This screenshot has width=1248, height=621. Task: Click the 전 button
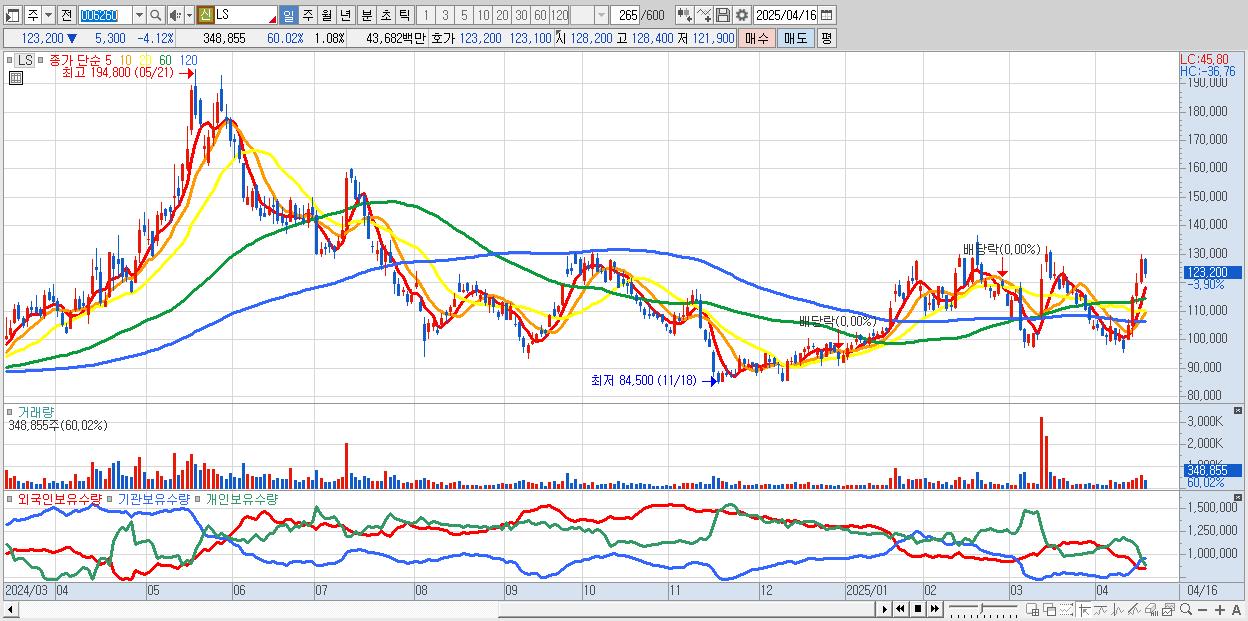(66, 15)
